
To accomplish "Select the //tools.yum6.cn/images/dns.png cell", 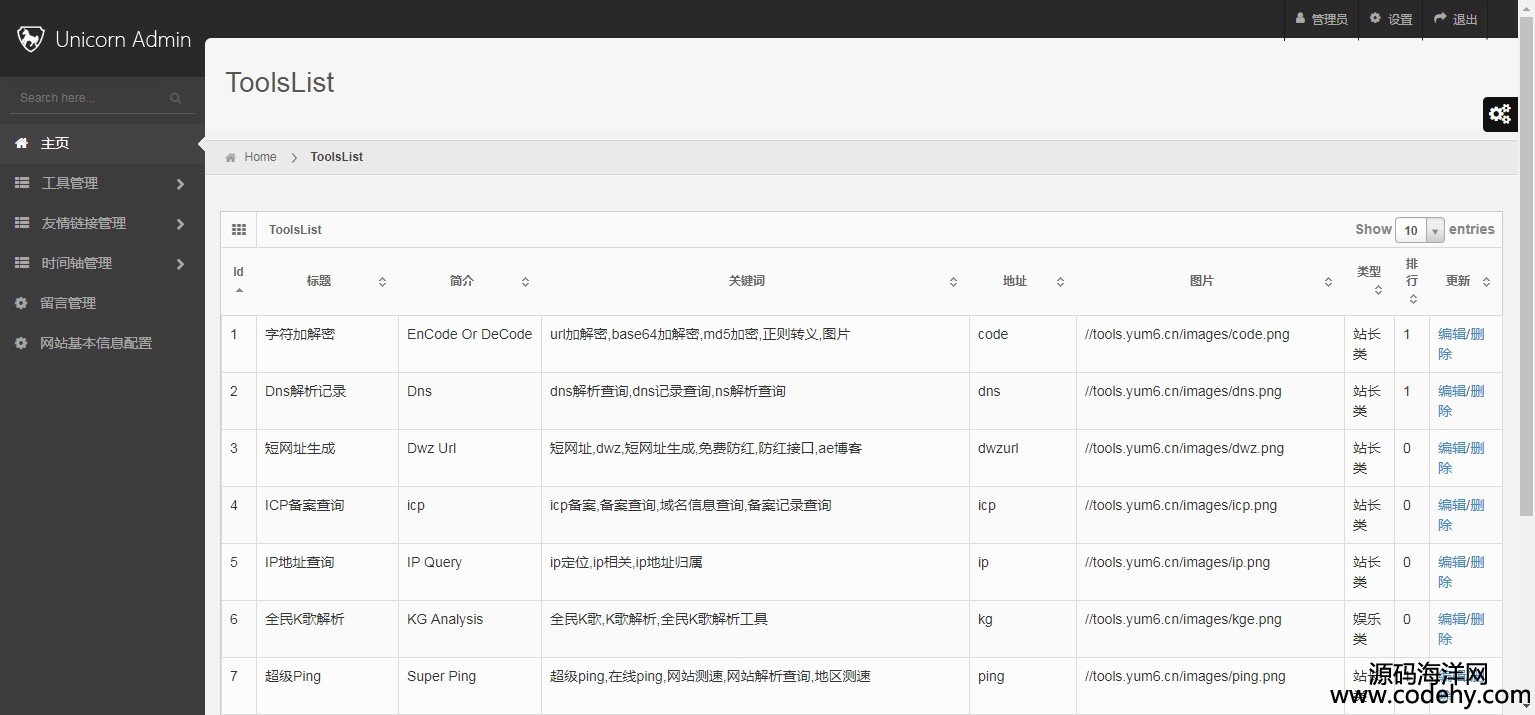I will (x=1210, y=401).
